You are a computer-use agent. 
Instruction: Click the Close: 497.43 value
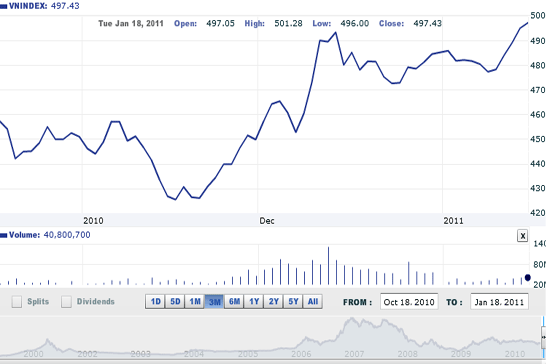tap(427, 23)
